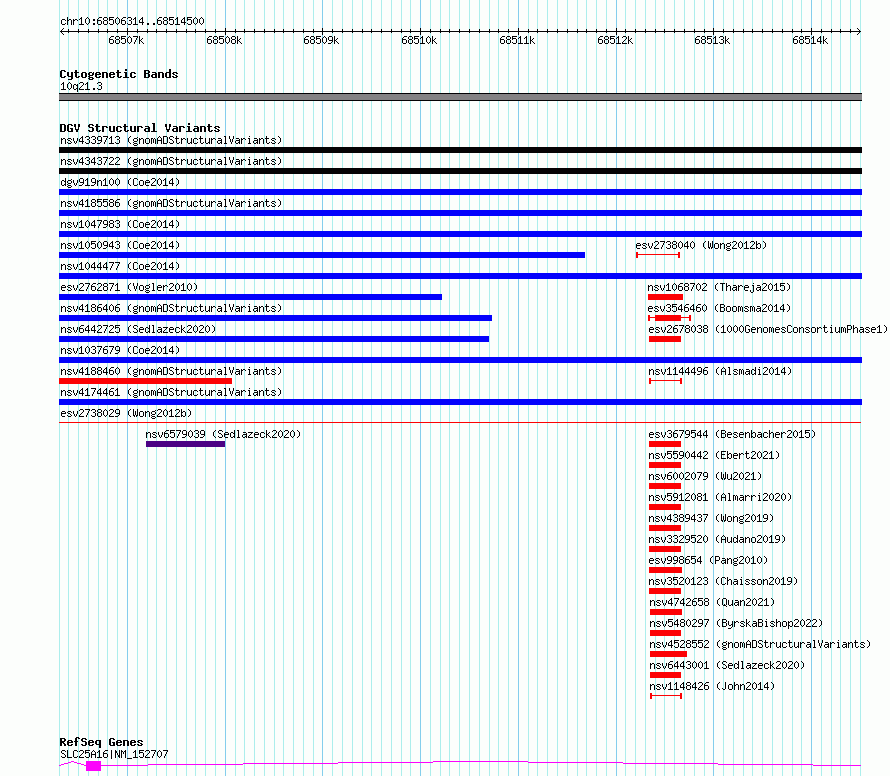Screen dimensions: 890x776
Task: Select the nsv4186406 gnomAD variant label
Action: point(171,308)
